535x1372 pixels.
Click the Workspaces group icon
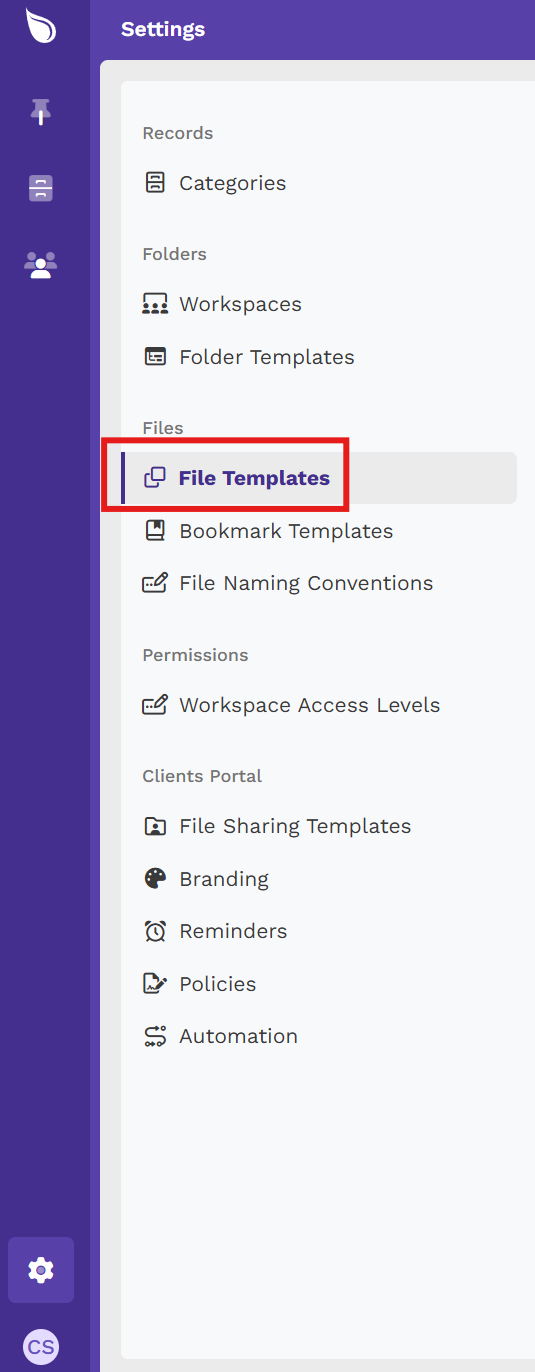[x=155, y=304]
